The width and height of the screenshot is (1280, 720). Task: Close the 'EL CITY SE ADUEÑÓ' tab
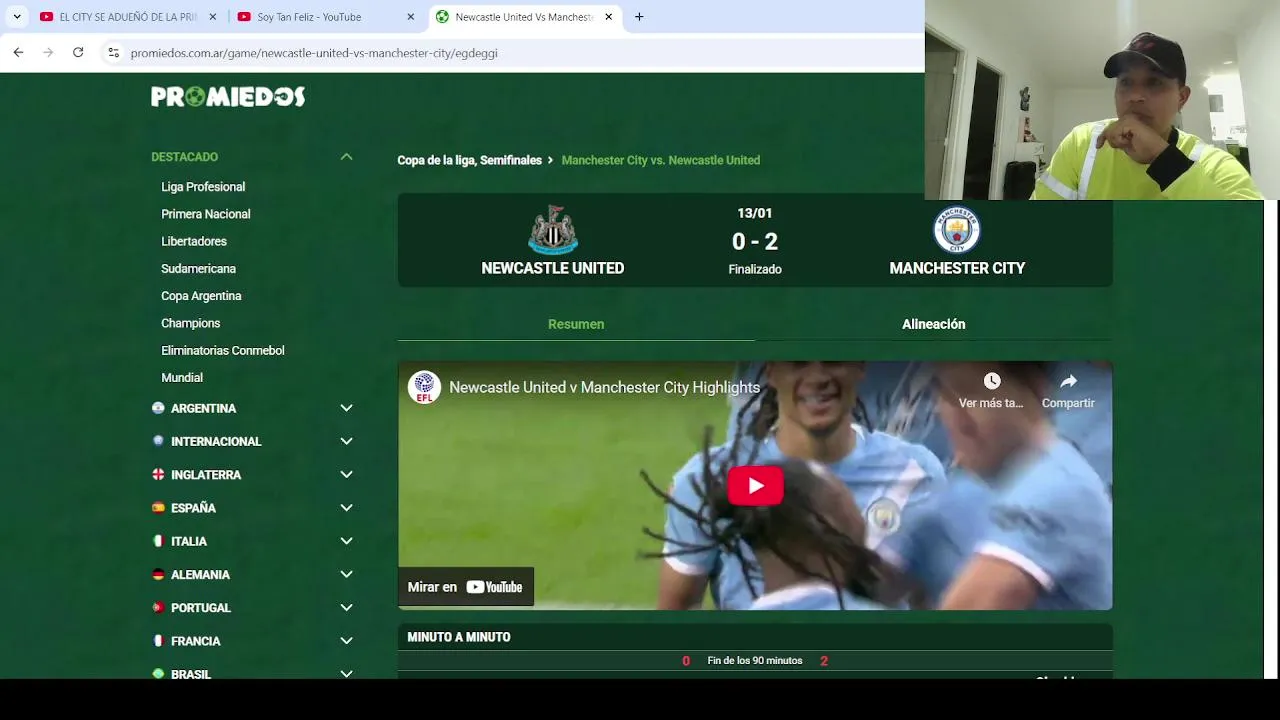point(212,17)
